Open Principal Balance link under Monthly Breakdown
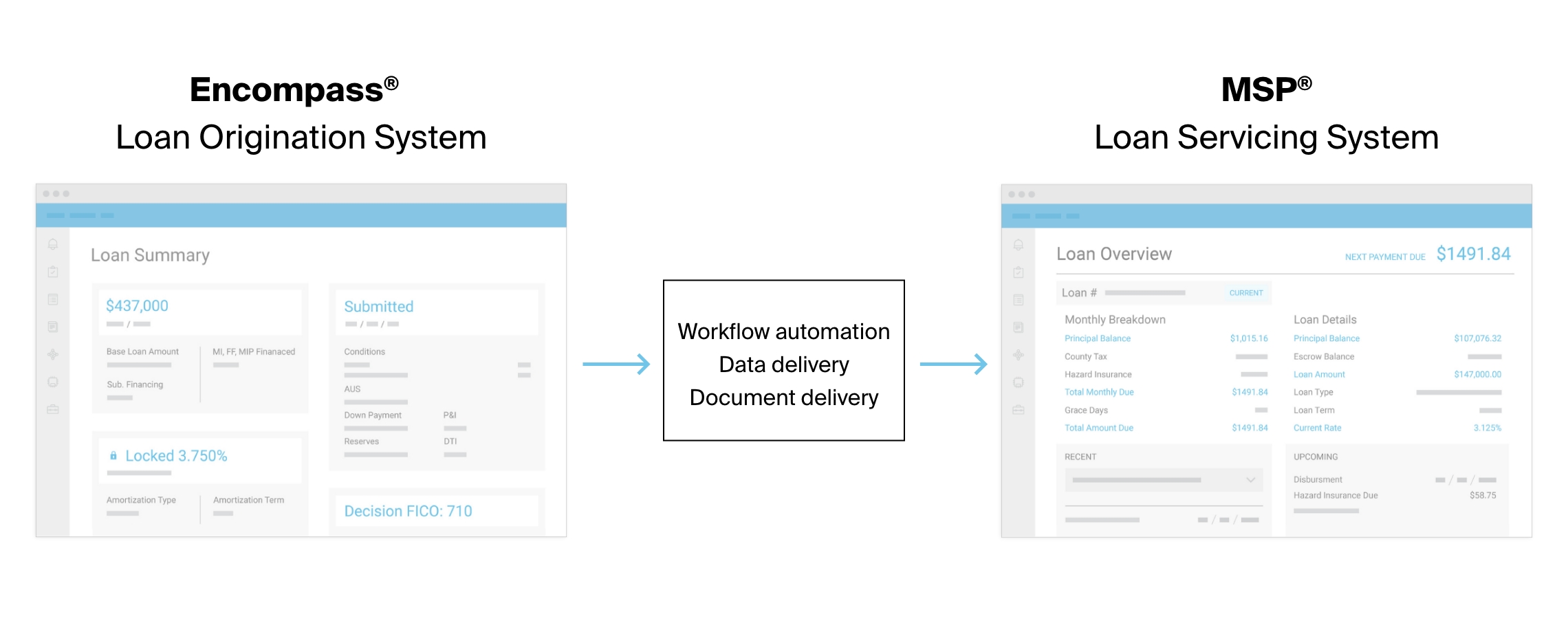 (x=1098, y=338)
